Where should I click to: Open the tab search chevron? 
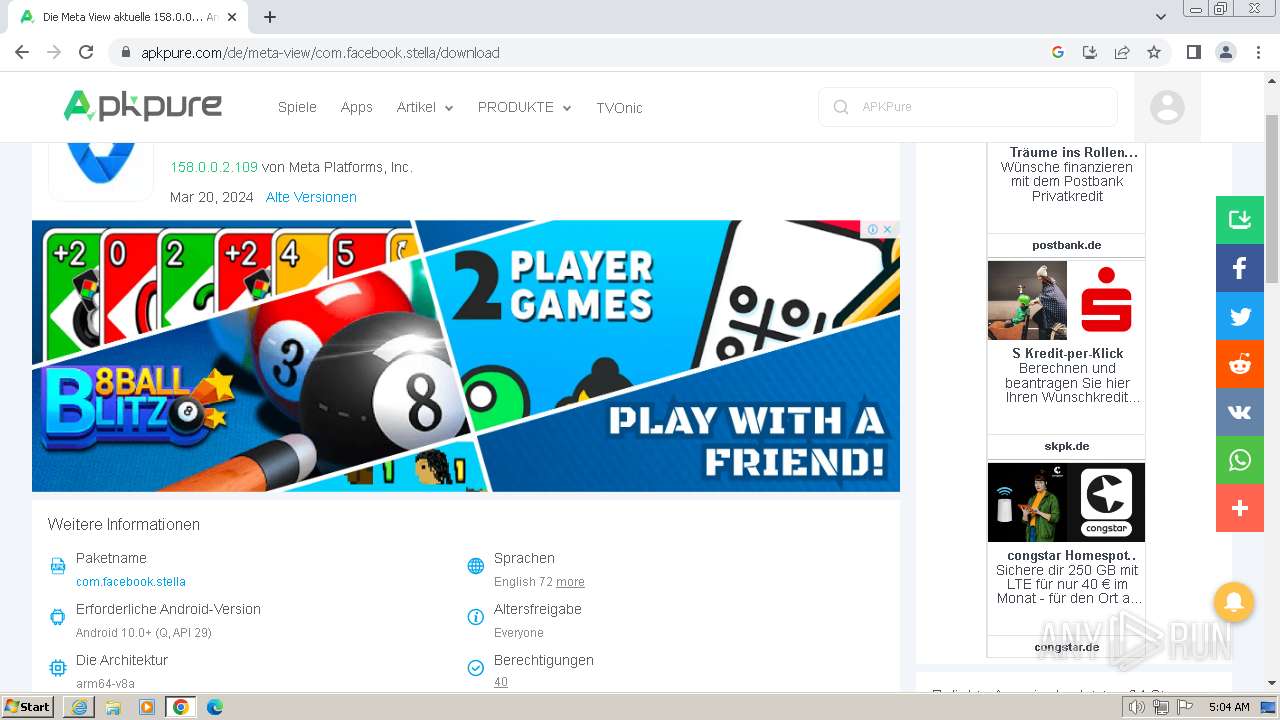click(x=1161, y=17)
